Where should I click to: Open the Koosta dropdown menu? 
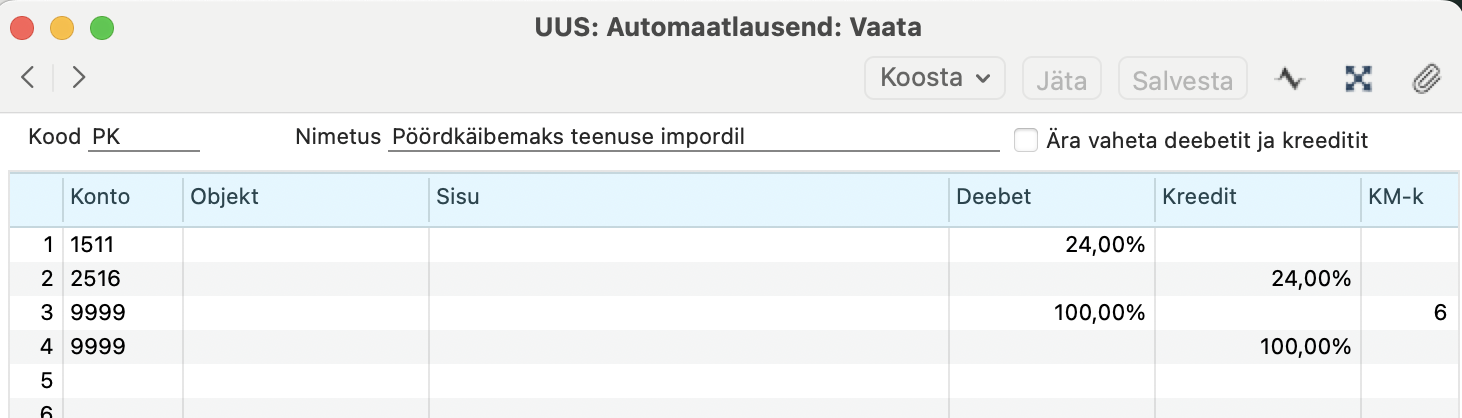click(935, 78)
